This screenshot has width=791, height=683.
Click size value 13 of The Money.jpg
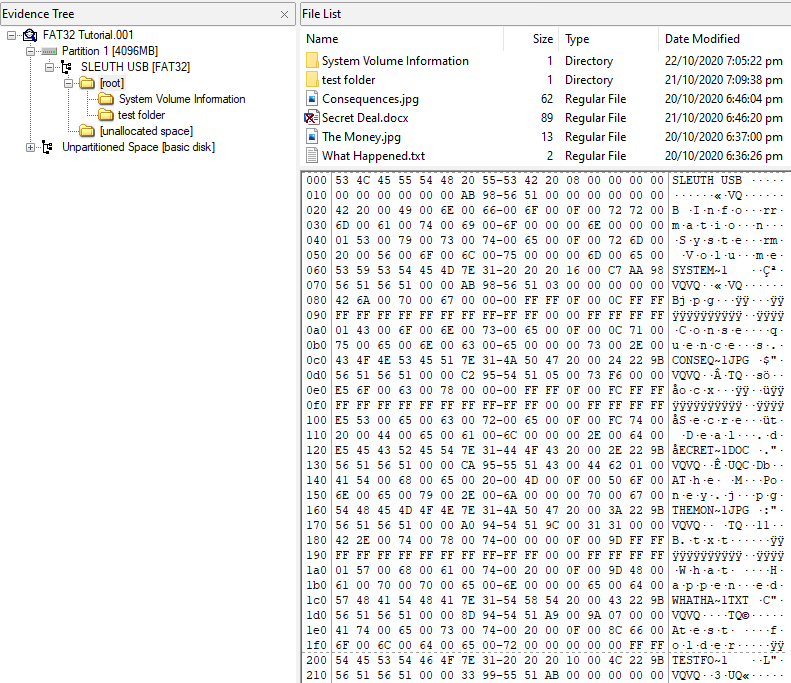coord(547,137)
